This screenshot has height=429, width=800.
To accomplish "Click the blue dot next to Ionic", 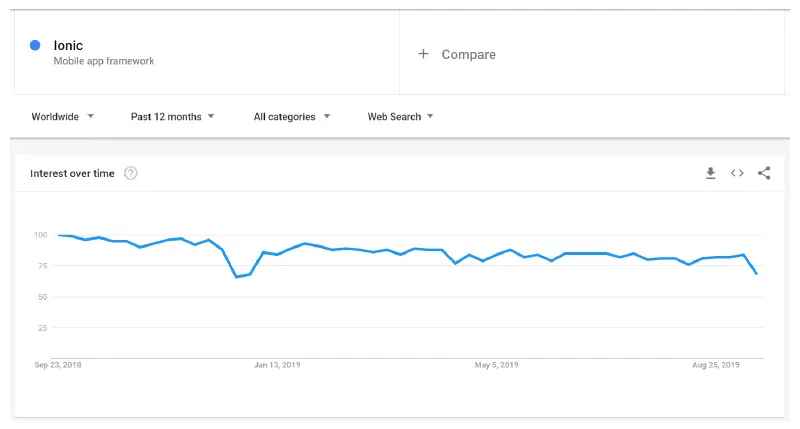I will [x=35, y=45].
